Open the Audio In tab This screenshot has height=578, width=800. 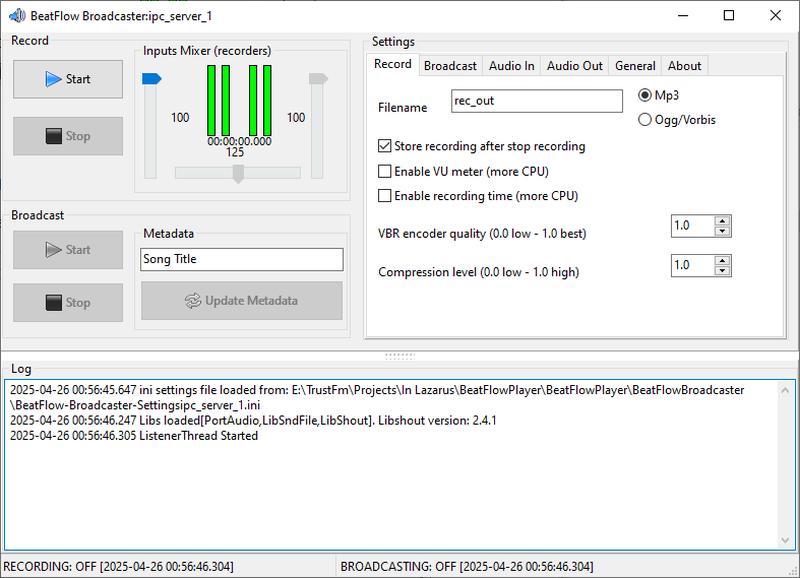[511, 66]
